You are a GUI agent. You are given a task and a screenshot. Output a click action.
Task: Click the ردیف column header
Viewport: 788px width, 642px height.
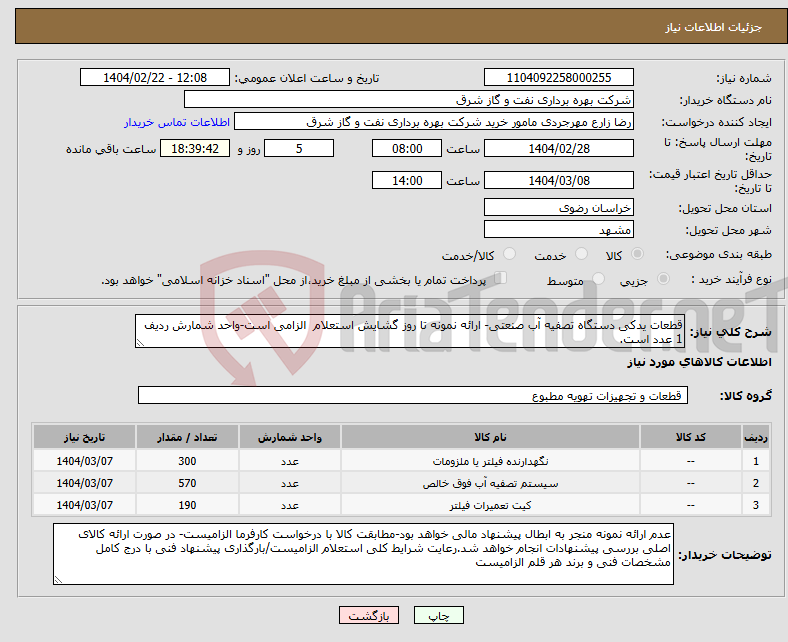[x=756, y=437]
